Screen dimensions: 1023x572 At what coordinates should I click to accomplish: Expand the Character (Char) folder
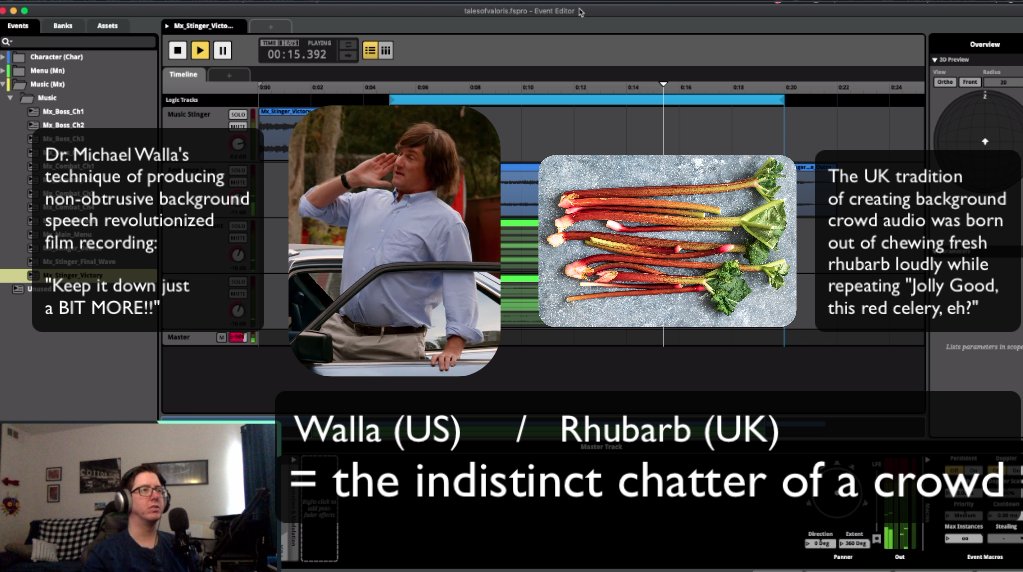3,57
